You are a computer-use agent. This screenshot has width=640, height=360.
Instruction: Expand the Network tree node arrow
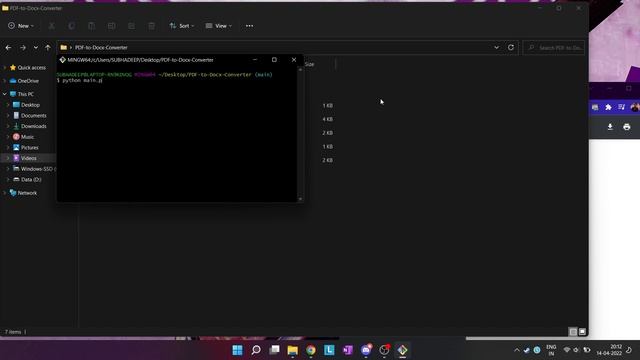tap(4, 193)
